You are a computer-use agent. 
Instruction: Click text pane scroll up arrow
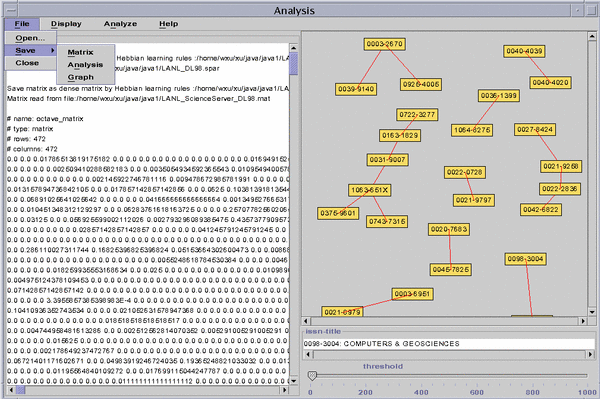pyautogui.click(x=293, y=48)
